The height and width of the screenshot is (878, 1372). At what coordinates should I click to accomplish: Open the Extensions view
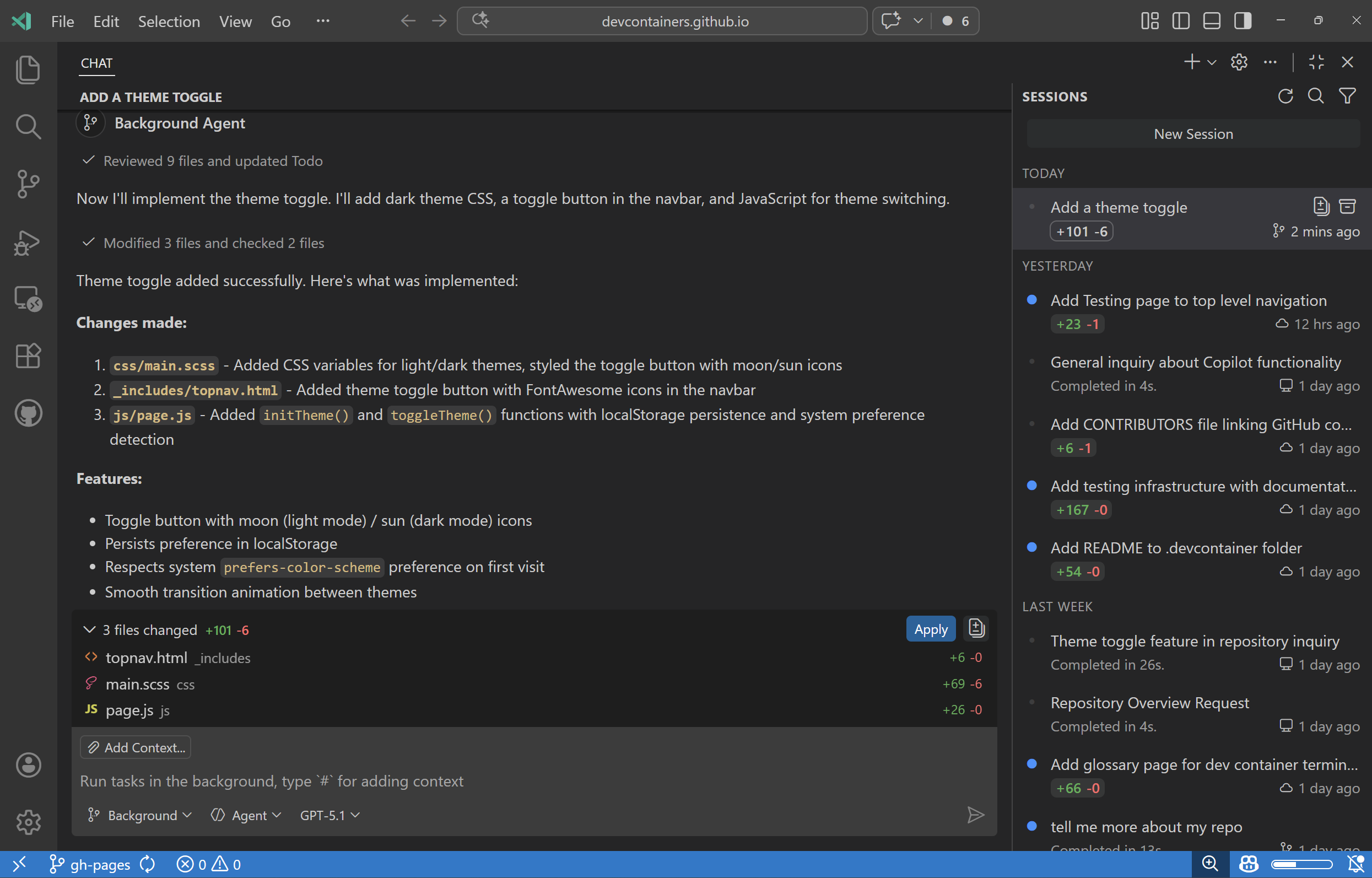click(x=28, y=355)
